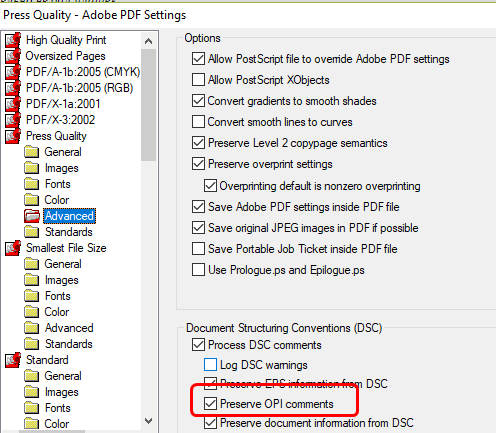Open the Color folder icon under Press Quality

[x=32, y=200]
